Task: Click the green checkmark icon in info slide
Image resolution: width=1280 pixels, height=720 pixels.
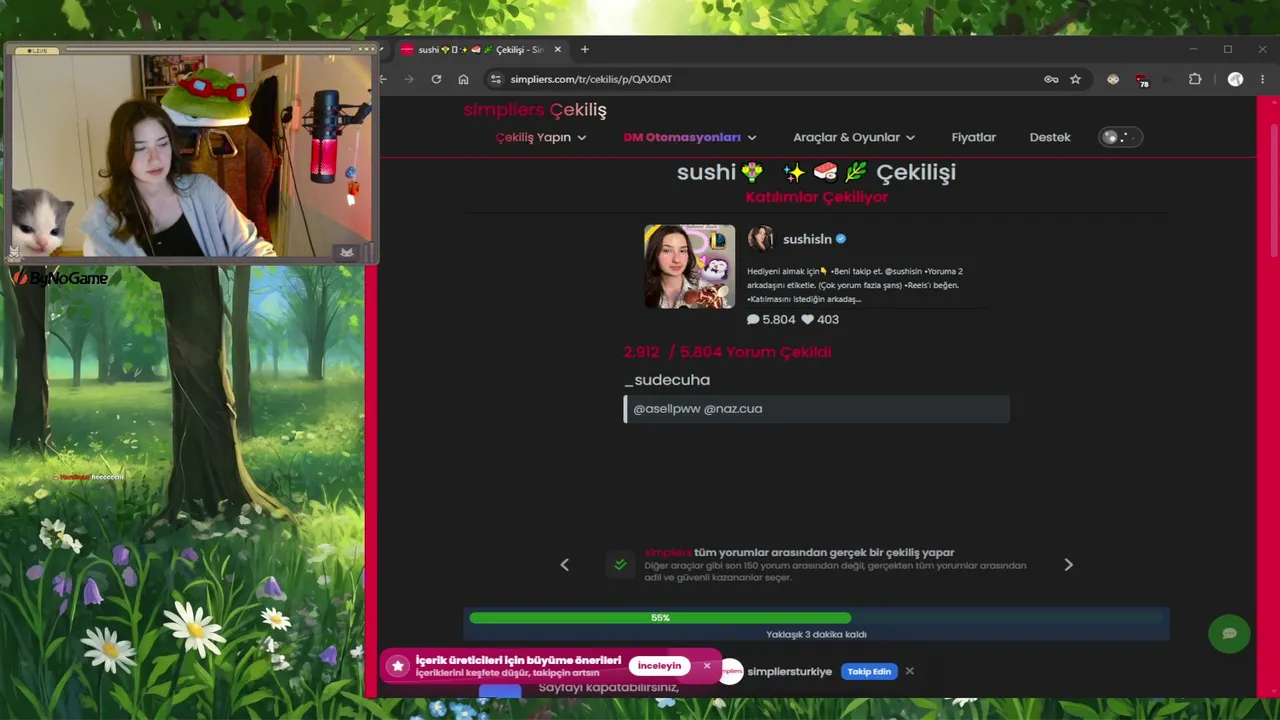Action: [620, 565]
